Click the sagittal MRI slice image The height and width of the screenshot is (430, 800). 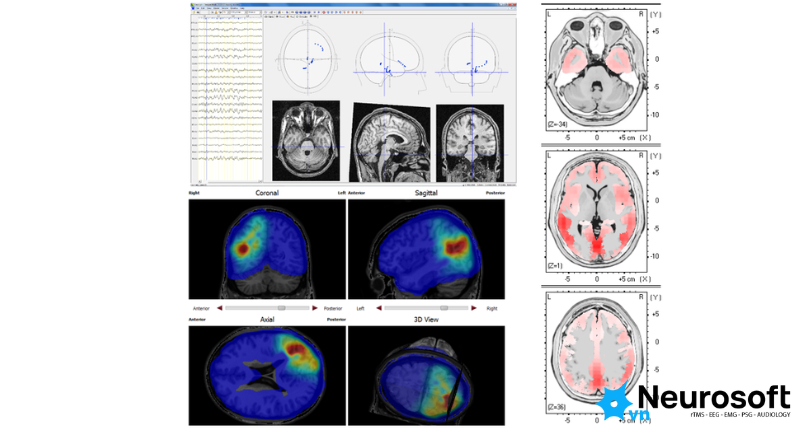[390, 142]
